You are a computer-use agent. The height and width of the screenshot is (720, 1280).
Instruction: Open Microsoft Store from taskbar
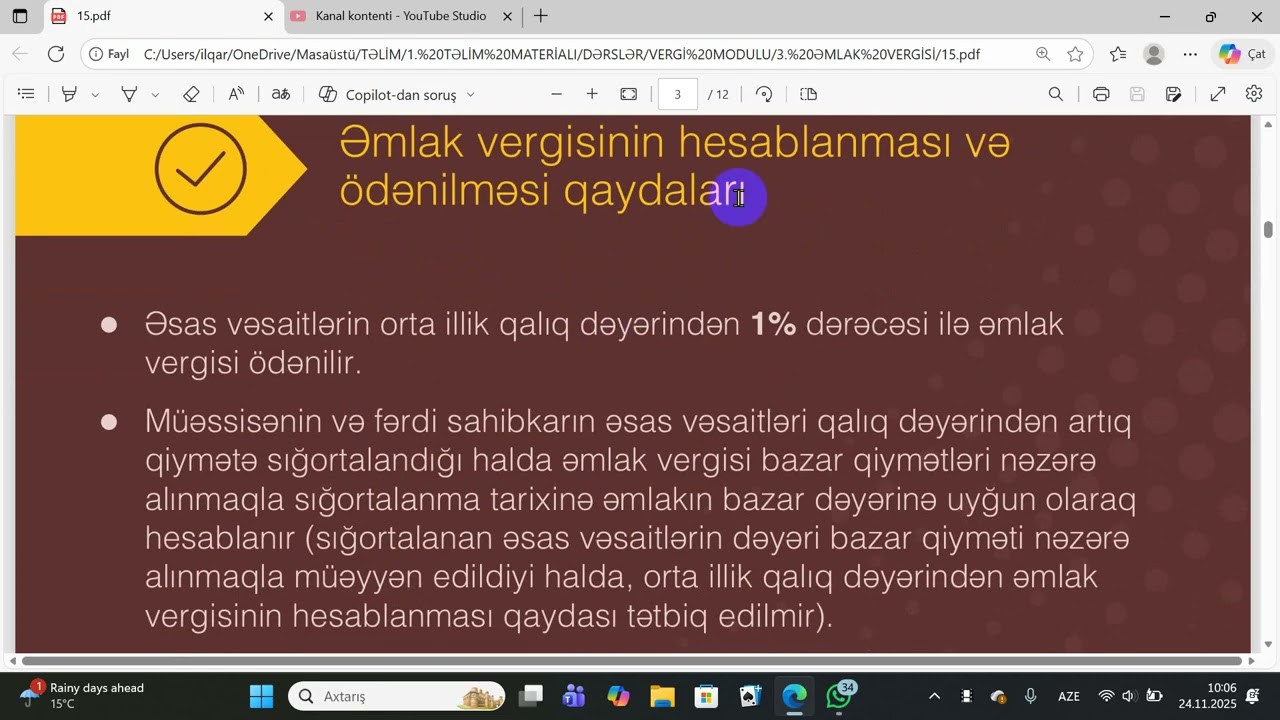click(707, 696)
